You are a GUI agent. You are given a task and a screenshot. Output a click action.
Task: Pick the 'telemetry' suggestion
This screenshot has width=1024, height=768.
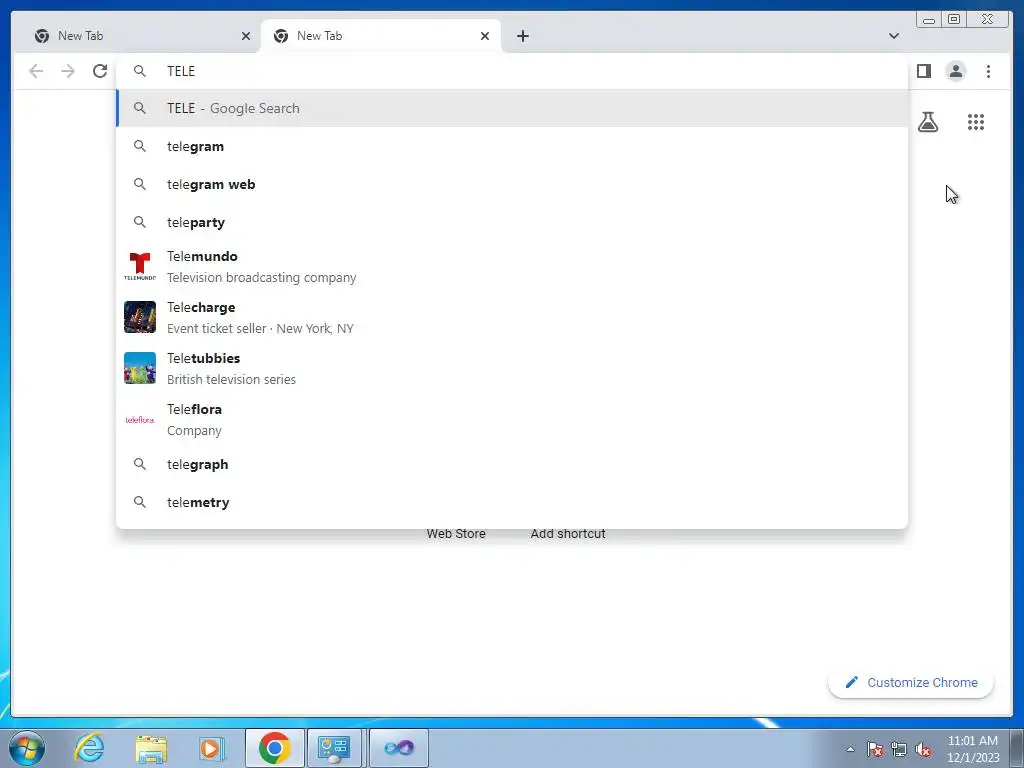pyautogui.click(x=512, y=502)
